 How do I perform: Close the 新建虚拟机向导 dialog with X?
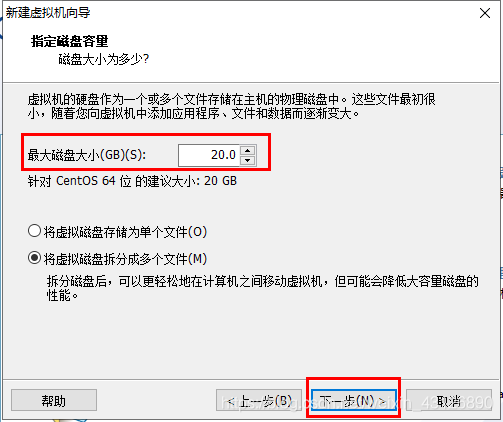(485, 13)
